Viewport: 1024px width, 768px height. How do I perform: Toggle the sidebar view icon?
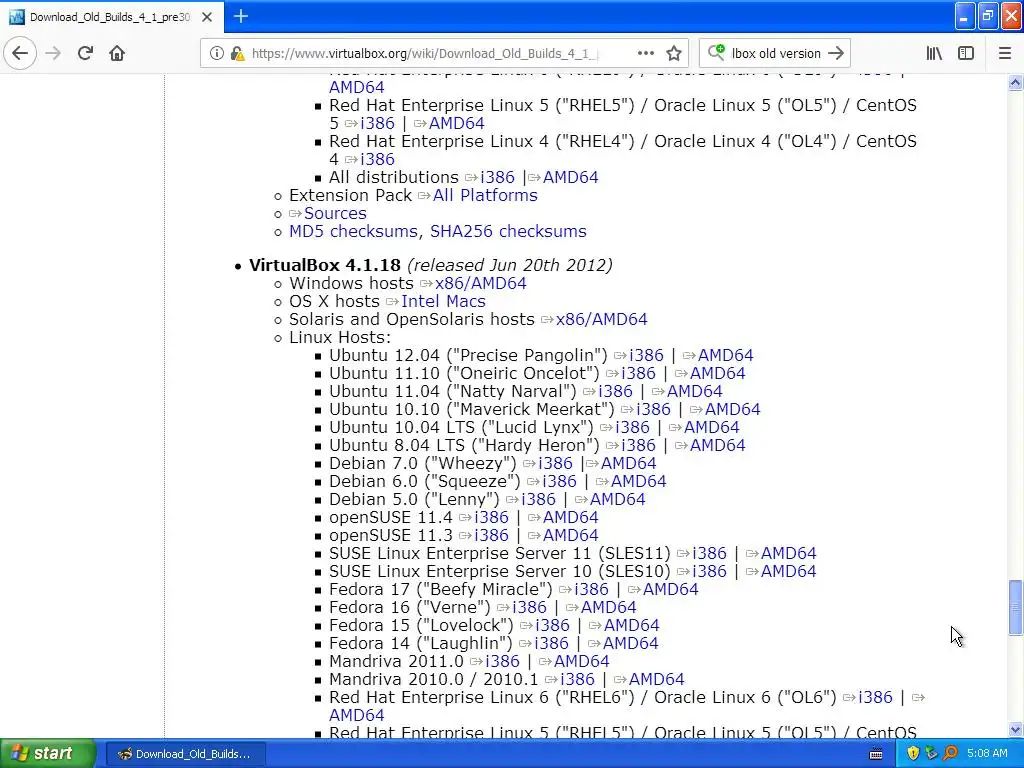click(x=966, y=53)
